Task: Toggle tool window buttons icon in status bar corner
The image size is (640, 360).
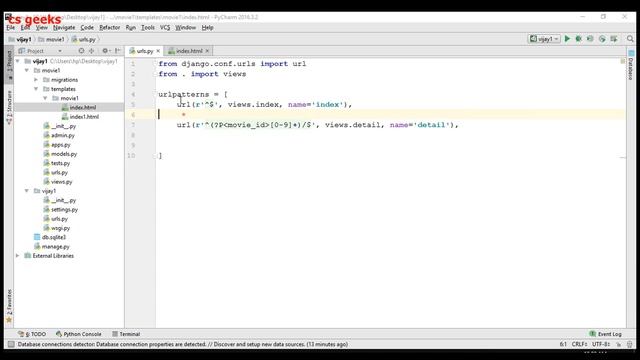Action: (x=11, y=344)
